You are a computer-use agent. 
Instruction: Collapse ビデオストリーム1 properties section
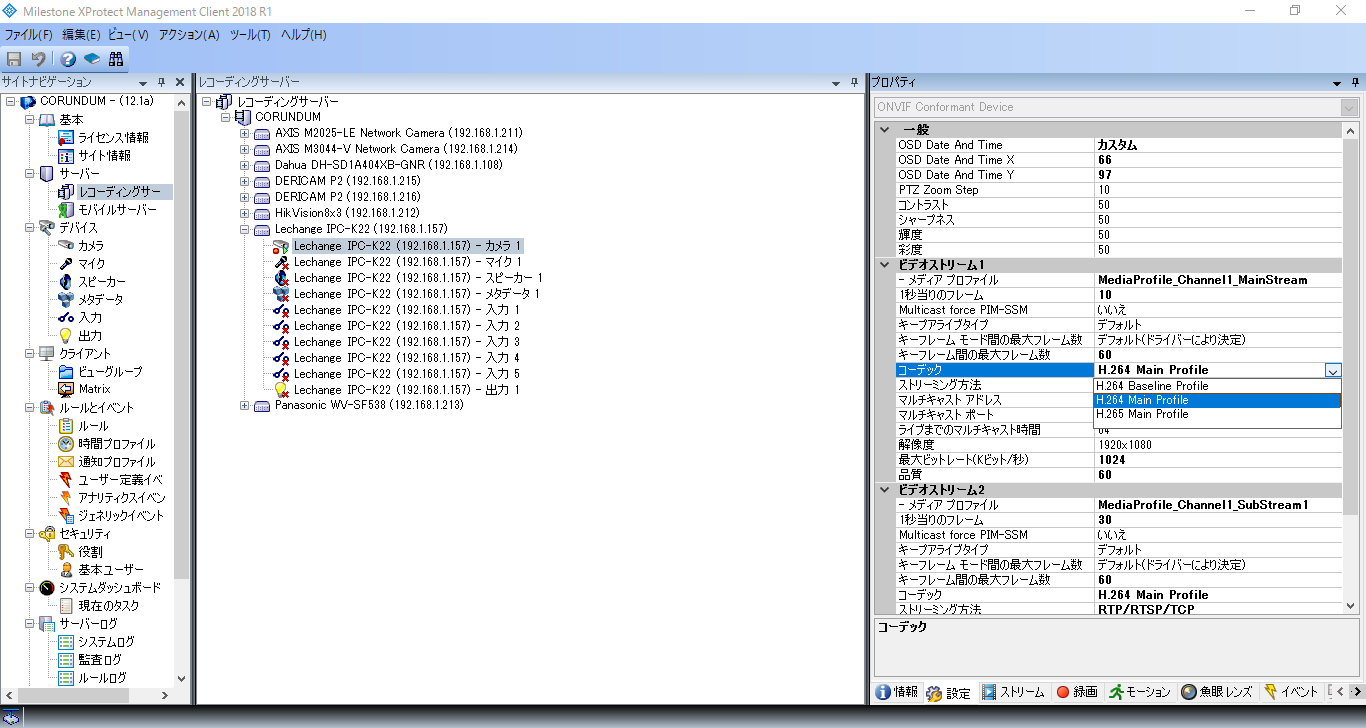coord(884,265)
